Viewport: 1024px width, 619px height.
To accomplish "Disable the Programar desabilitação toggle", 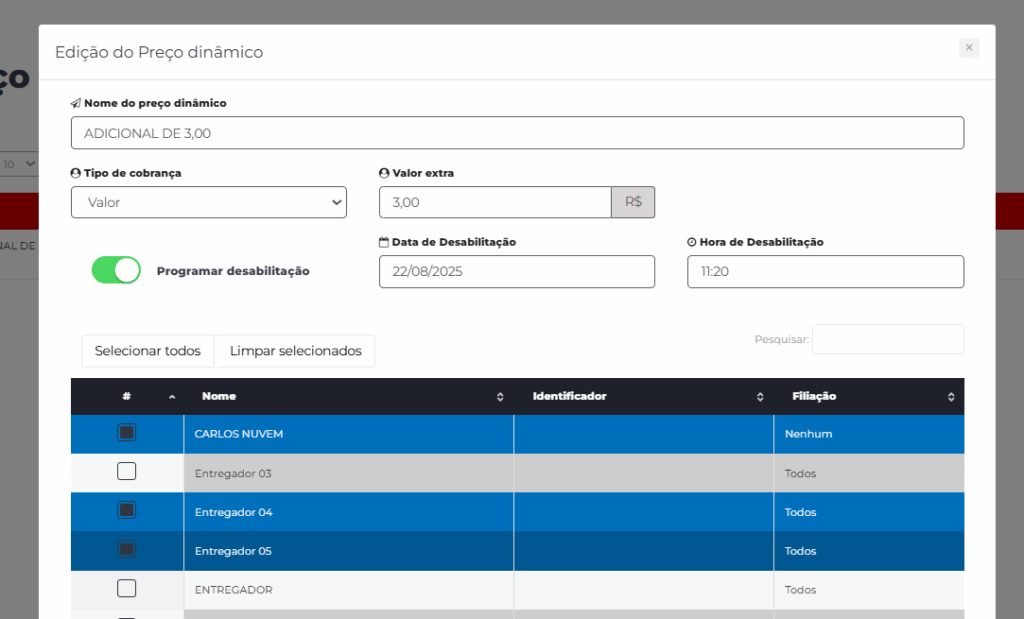I will click(x=116, y=270).
